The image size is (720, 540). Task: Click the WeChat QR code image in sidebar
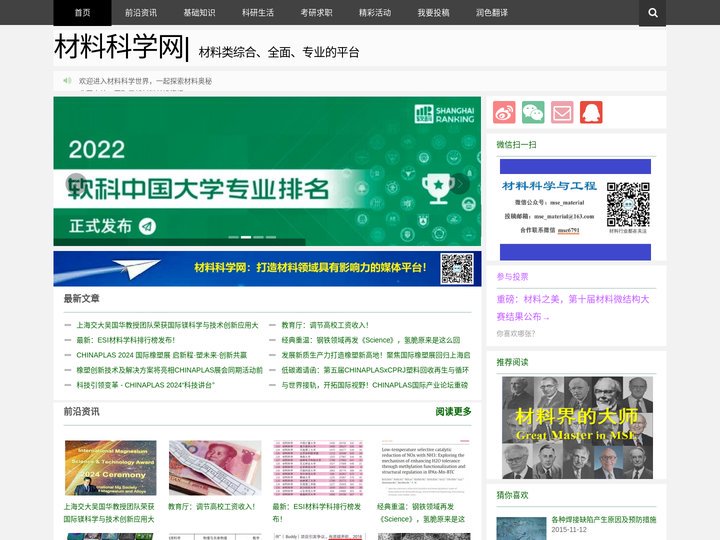(x=628, y=204)
